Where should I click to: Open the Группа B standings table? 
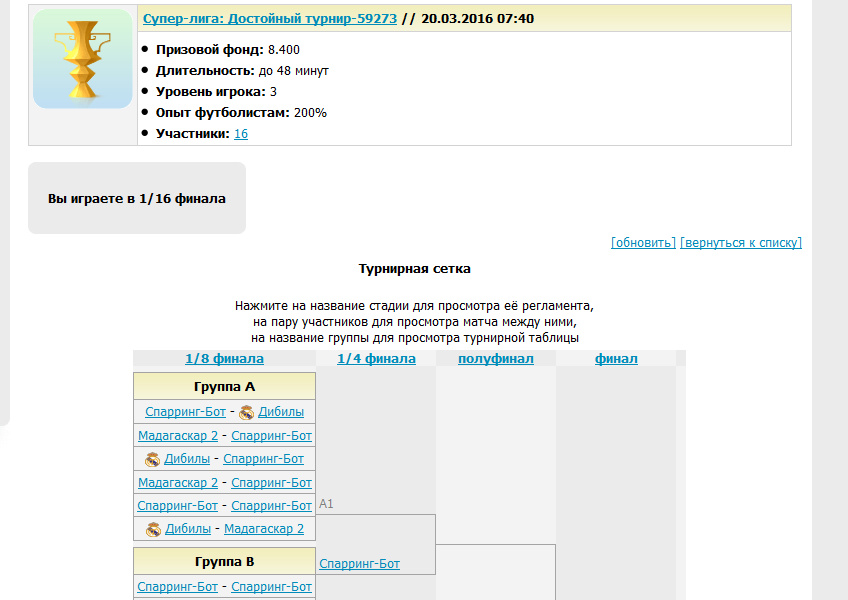[x=224, y=561]
